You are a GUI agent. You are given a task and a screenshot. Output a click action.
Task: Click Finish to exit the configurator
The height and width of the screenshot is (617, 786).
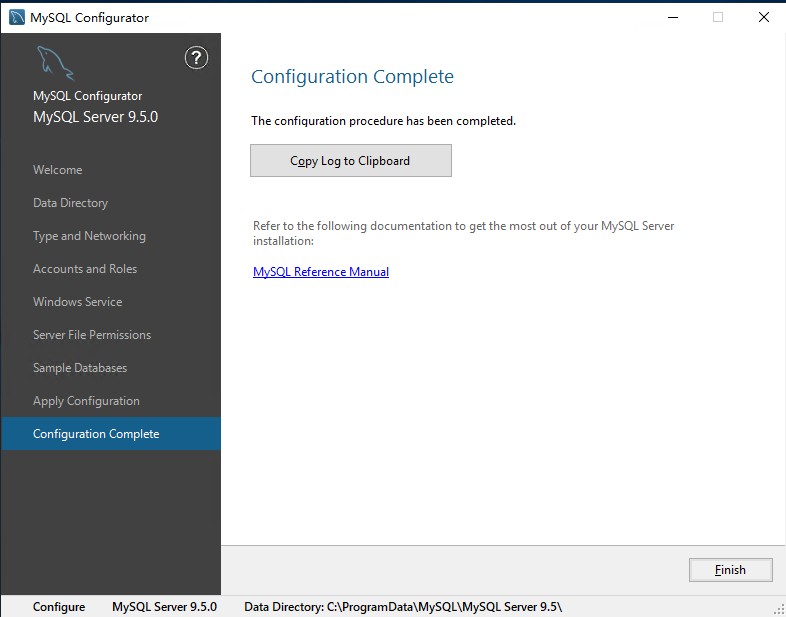click(730, 570)
